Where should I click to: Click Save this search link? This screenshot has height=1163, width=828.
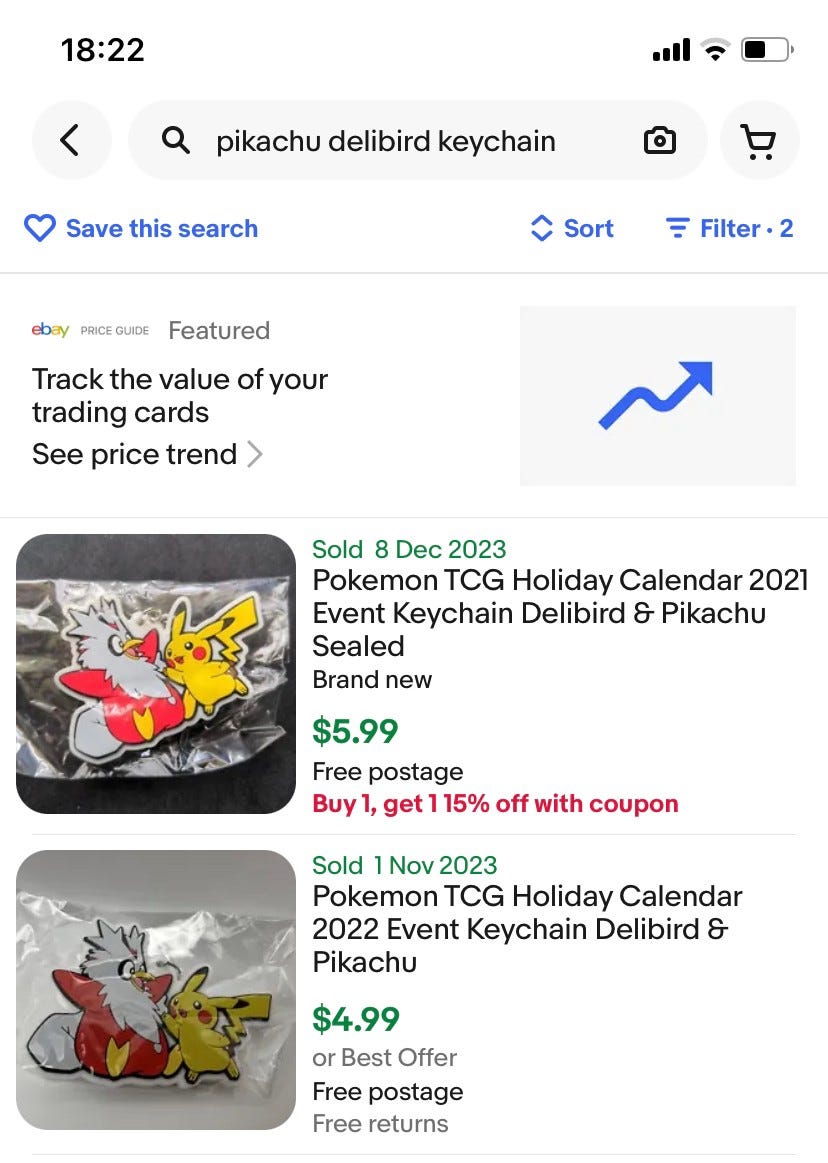pos(162,229)
